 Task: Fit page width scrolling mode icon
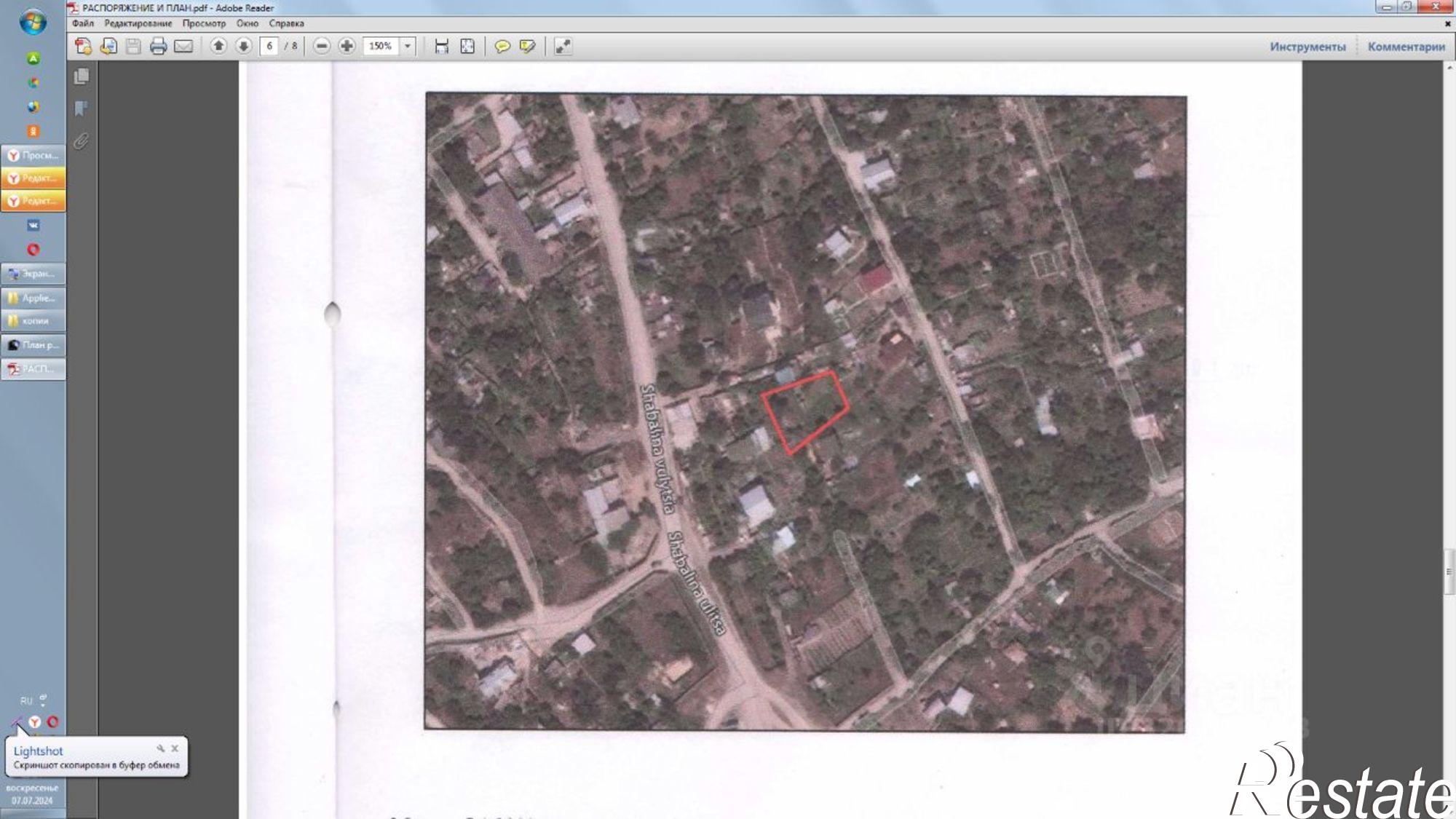pos(442,46)
